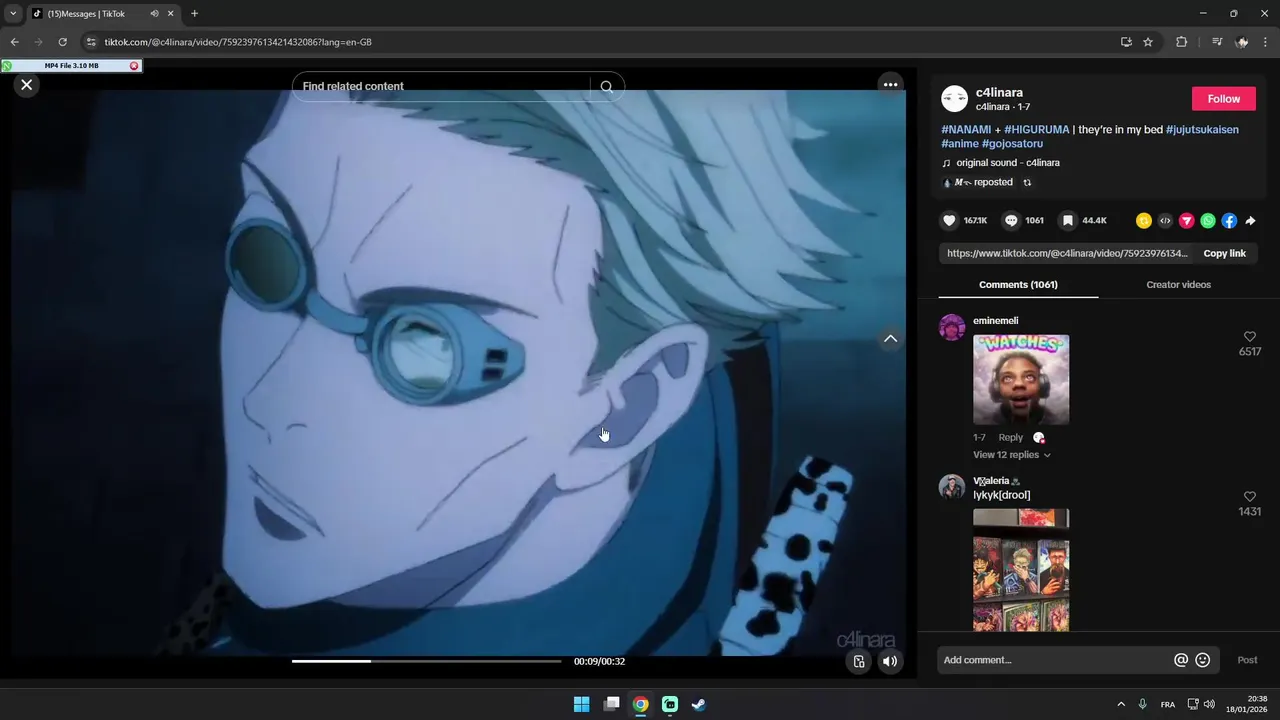This screenshot has height=720, width=1280.
Task: Open original sound - c4linara
Action: click(x=1007, y=163)
